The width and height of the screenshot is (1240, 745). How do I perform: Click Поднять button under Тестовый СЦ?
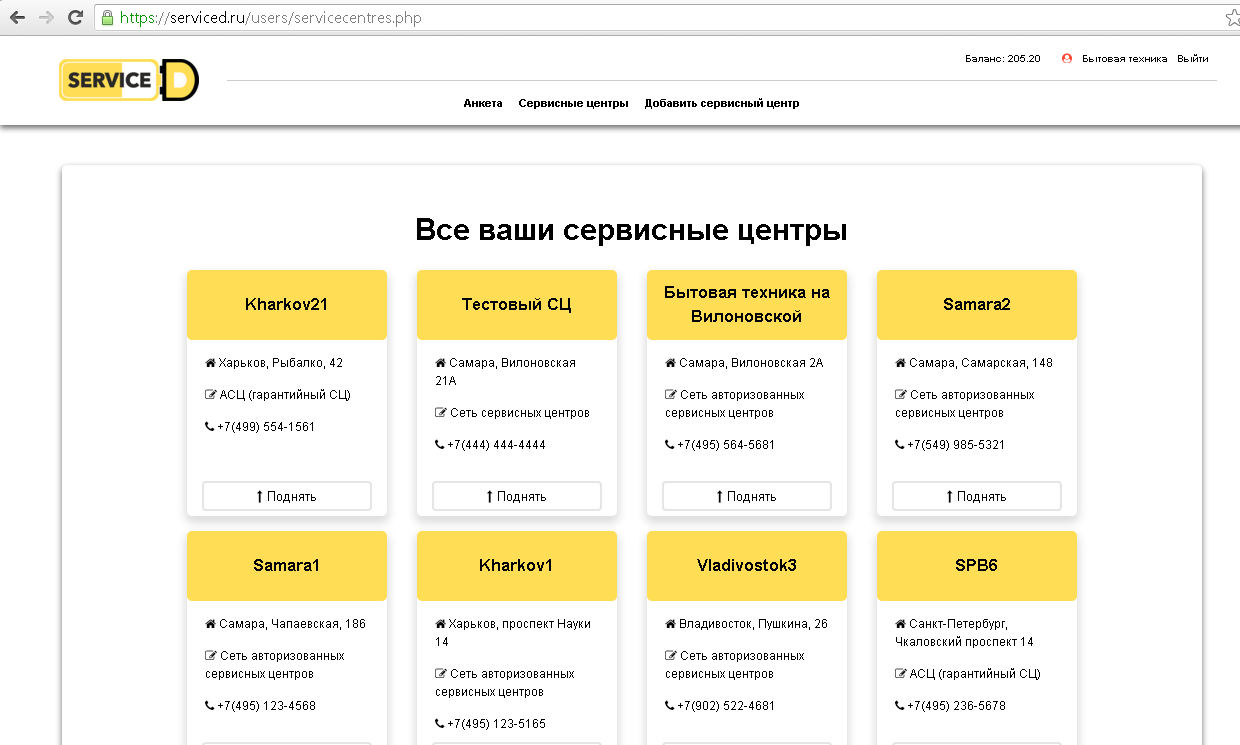pos(517,496)
